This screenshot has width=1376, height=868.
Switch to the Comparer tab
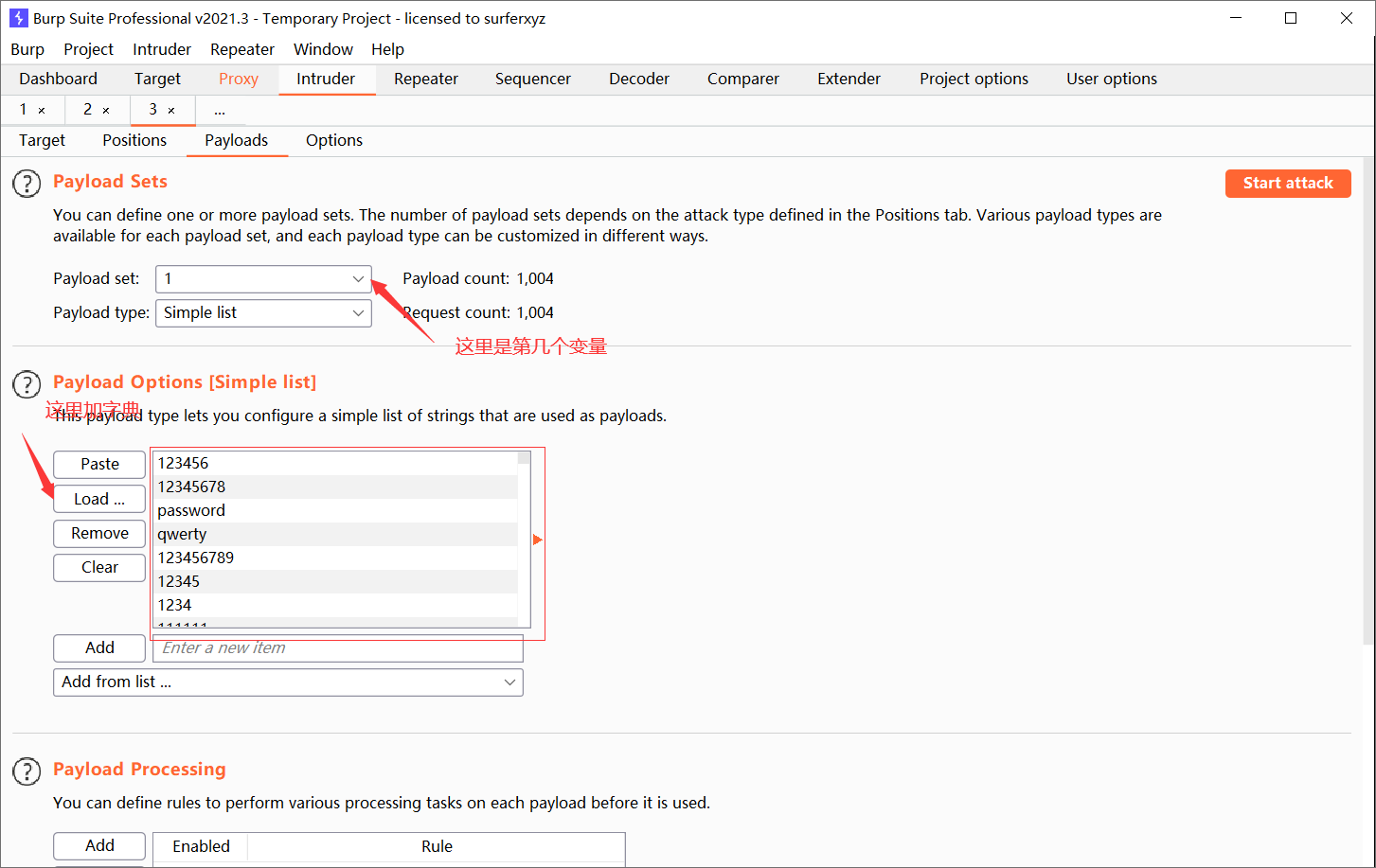point(743,79)
